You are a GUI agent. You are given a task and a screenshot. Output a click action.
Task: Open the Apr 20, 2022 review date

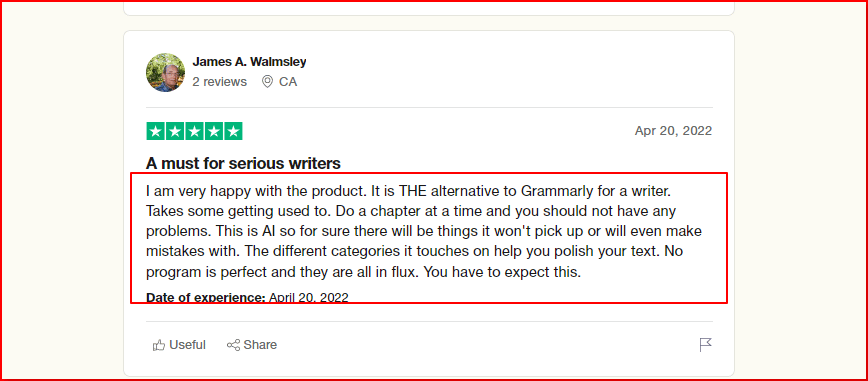[x=673, y=131]
